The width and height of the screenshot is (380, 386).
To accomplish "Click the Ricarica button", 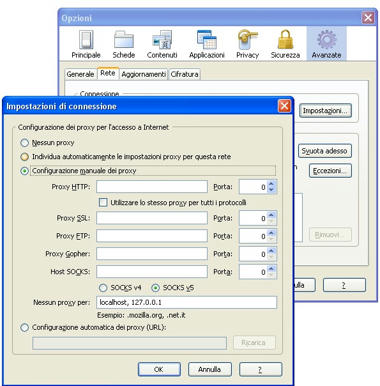I will pyautogui.click(x=254, y=343).
